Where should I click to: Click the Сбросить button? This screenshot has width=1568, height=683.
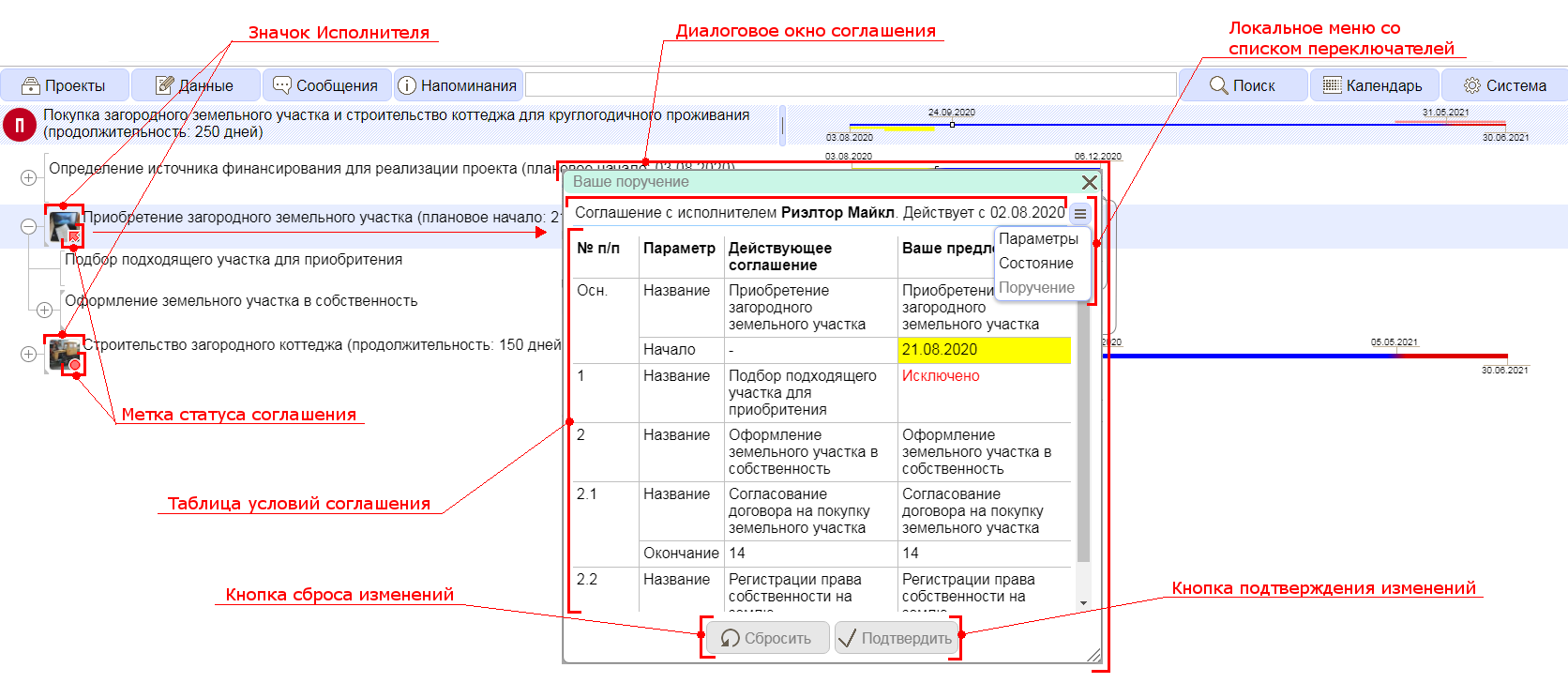coord(767,638)
